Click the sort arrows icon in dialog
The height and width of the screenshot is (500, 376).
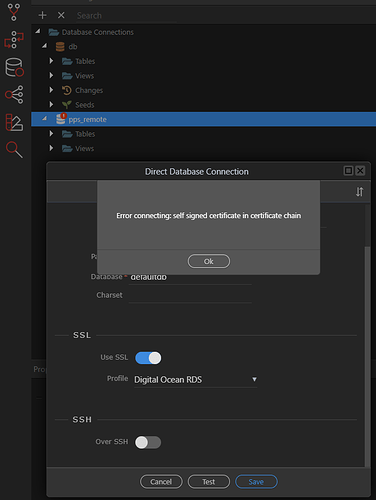tap(359, 192)
